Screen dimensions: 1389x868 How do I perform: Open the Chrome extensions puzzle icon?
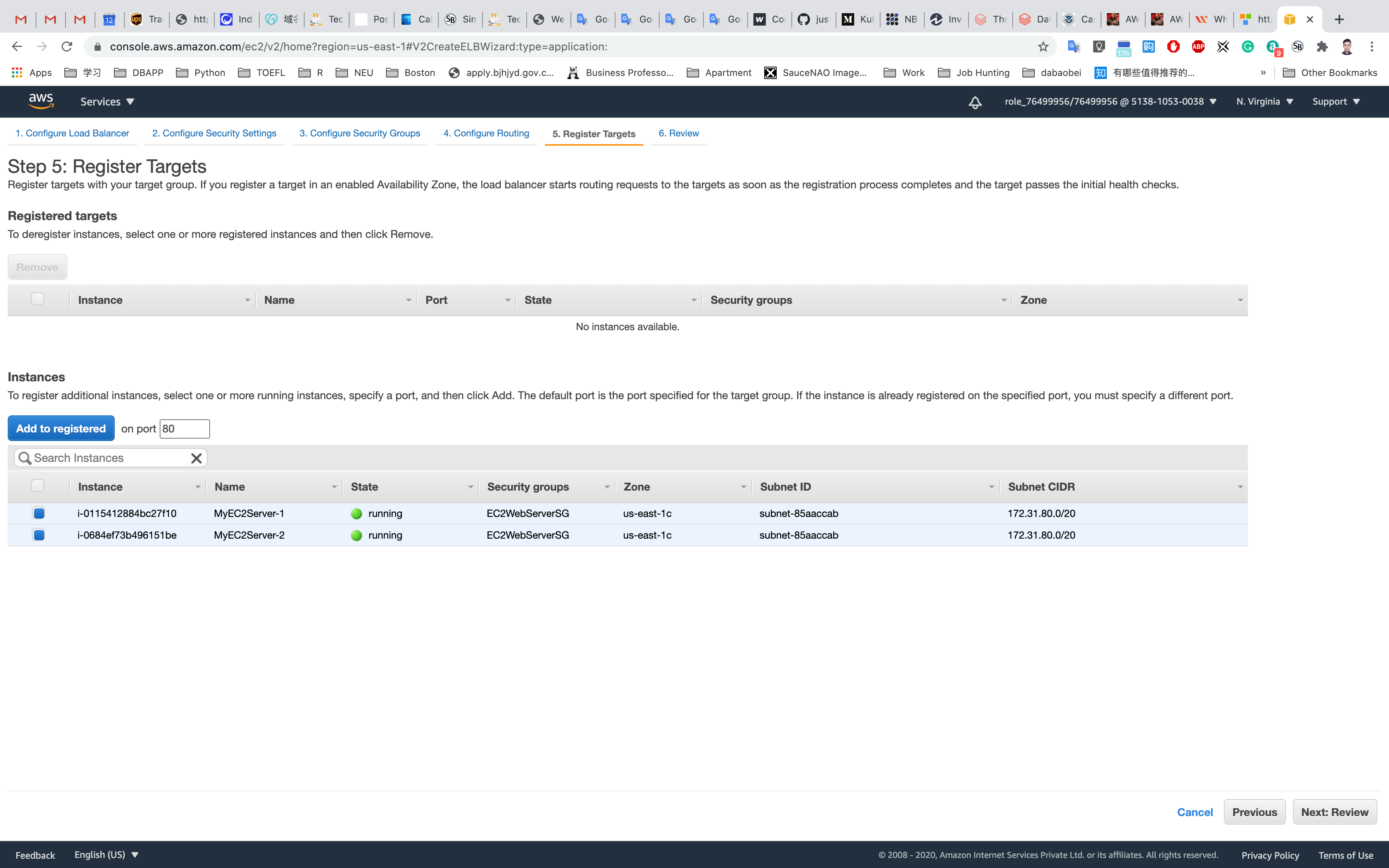coord(1322,46)
